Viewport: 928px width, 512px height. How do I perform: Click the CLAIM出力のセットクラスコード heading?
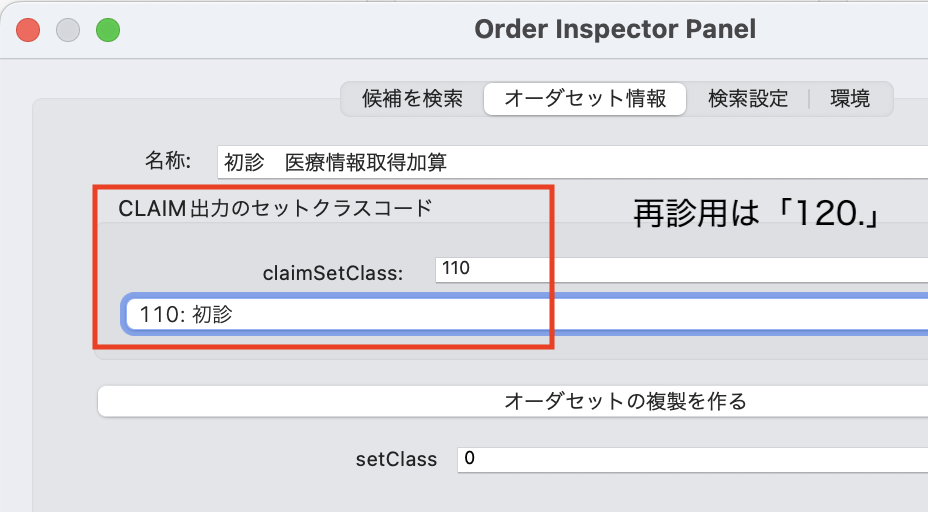coord(275,209)
